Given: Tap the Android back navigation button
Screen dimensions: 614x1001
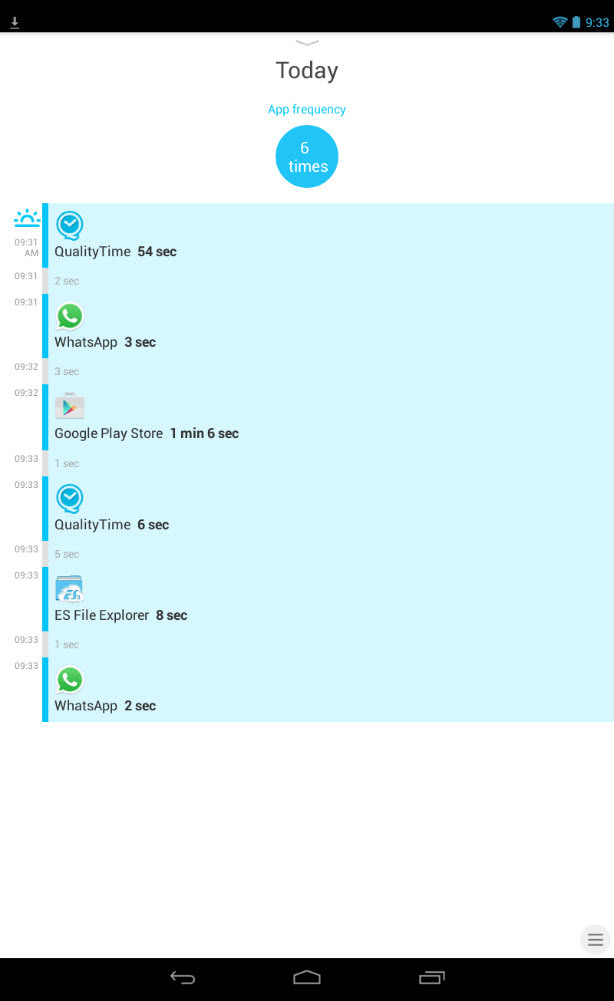Looking at the screenshot, I should [x=183, y=977].
